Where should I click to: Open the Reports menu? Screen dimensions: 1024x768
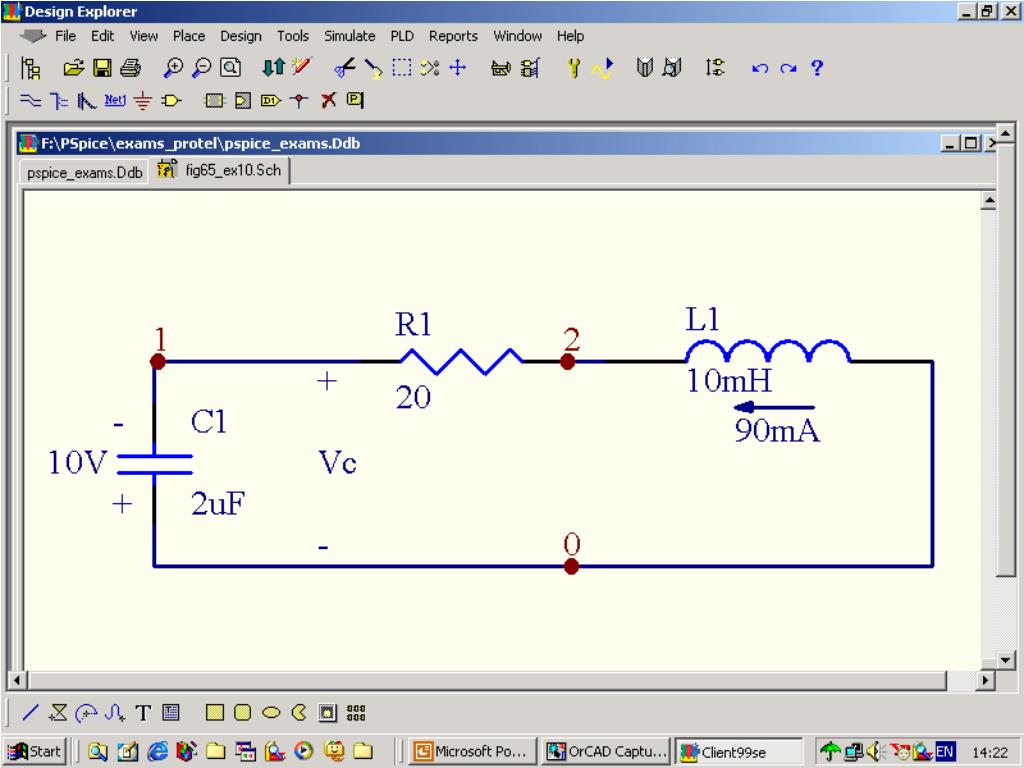click(x=453, y=36)
